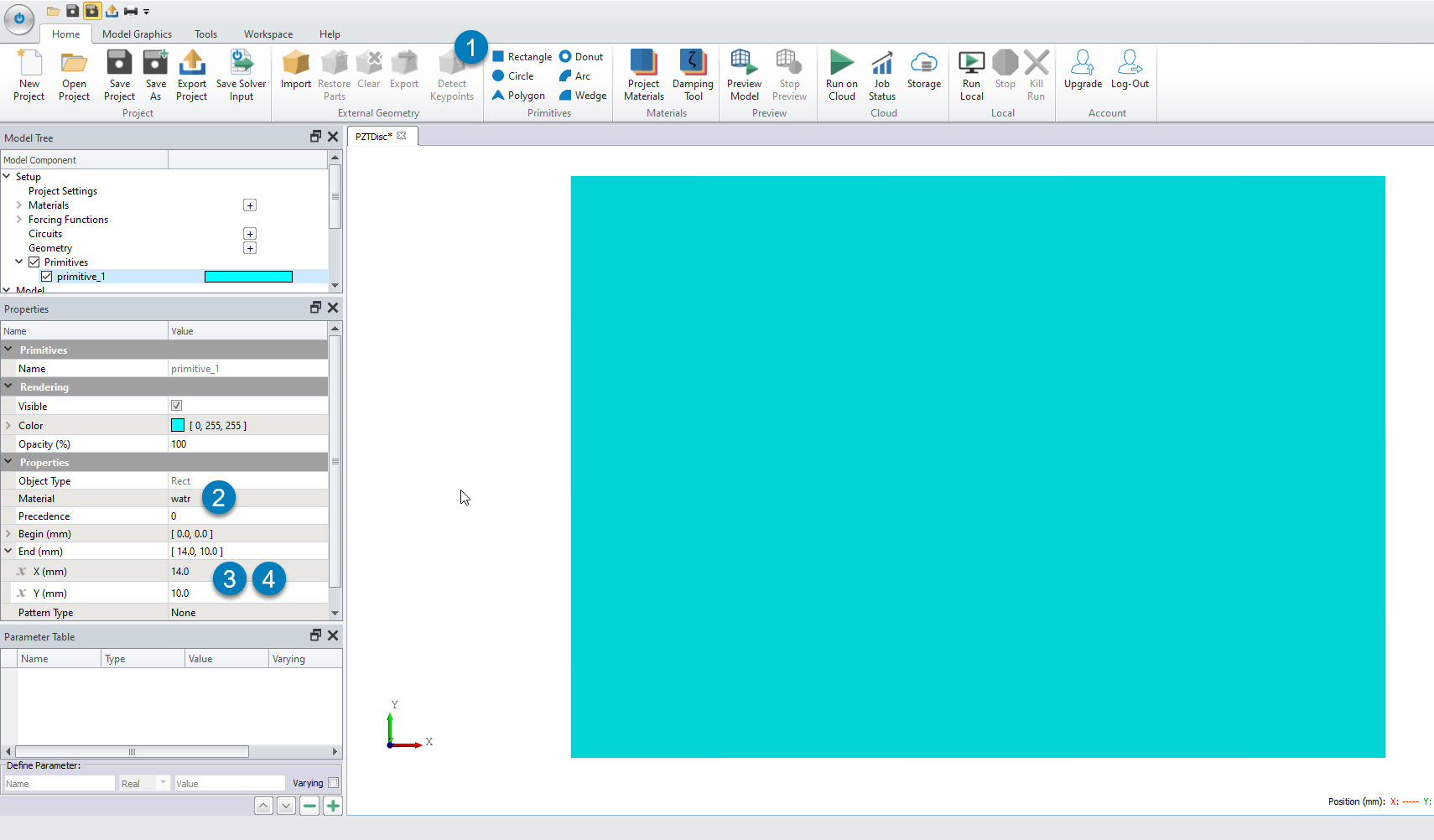Create a New Project
The width and height of the screenshot is (1434, 840).
tap(29, 75)
